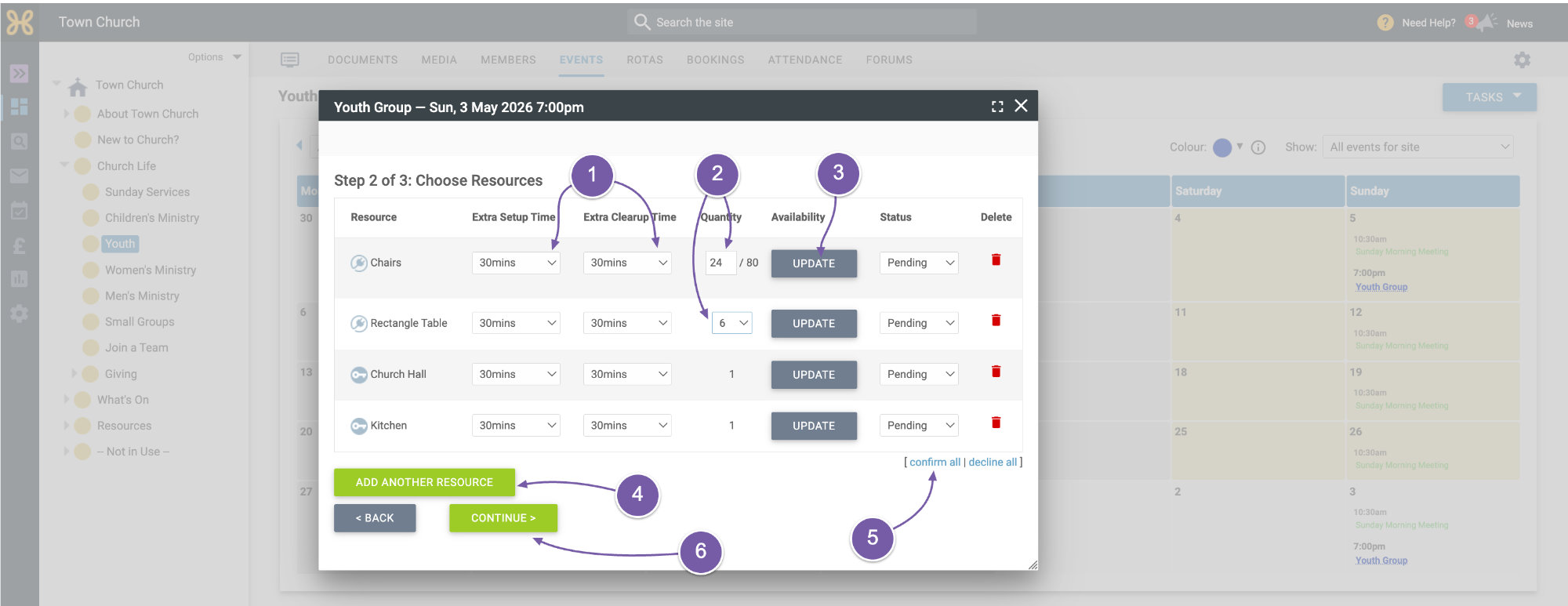This screenshot has width=1568, height=606.
Task: Click the comments icon left of Documents
Action: coord(290,60)
